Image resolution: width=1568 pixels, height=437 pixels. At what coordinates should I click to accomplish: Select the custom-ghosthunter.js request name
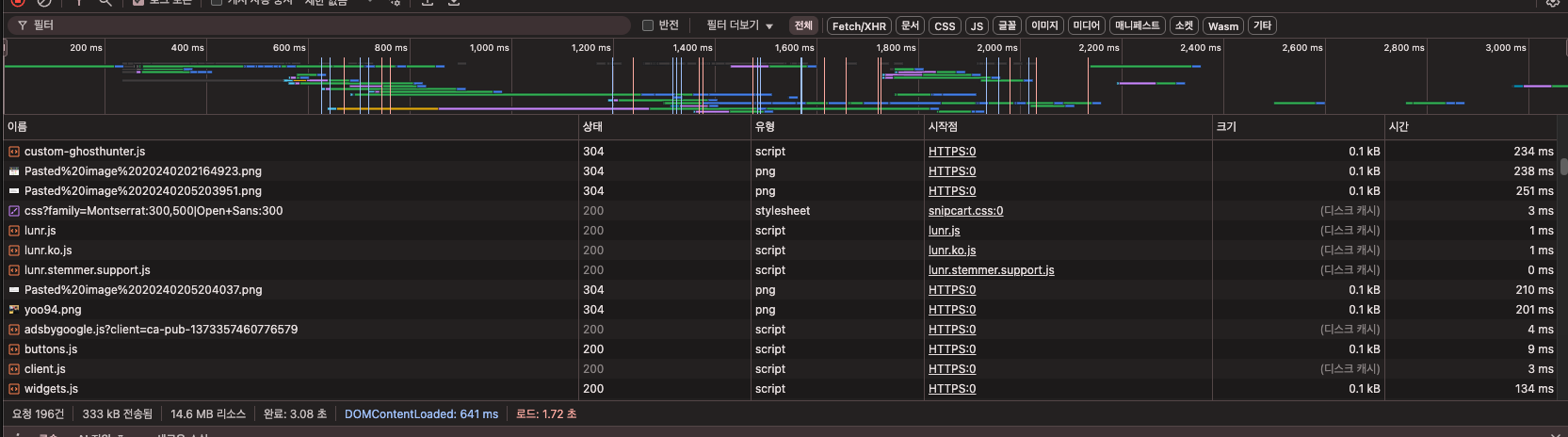85,152
